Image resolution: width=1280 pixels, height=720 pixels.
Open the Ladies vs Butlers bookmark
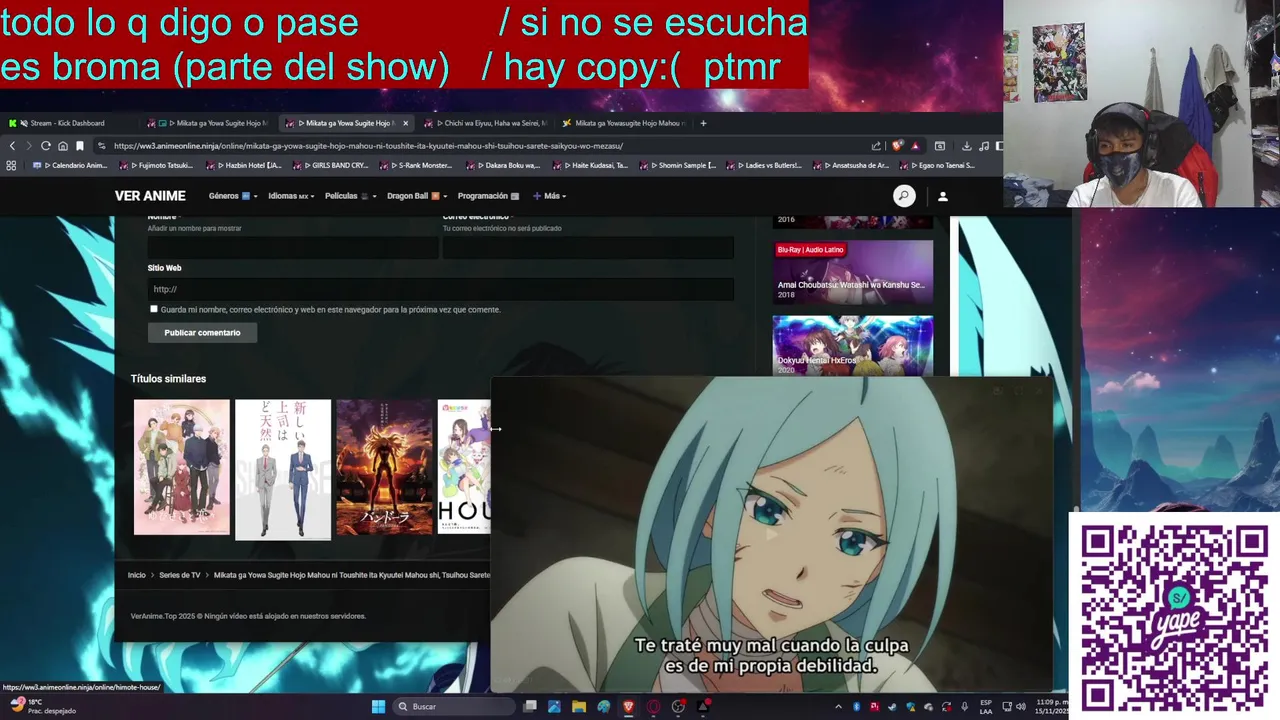tap(766, 165)
